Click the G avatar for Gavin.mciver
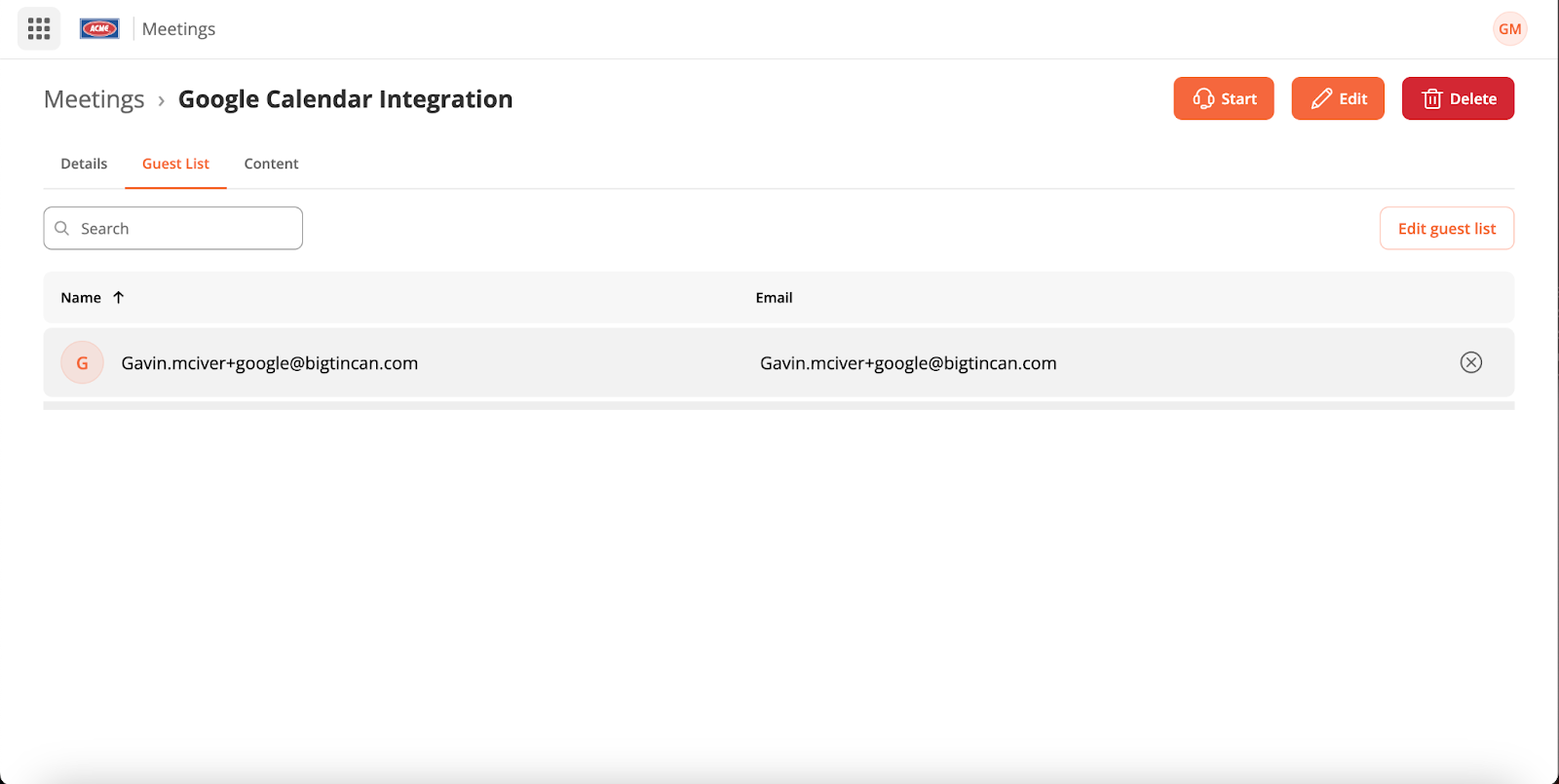Image resolution: width=1559 pixels, height=784 pixels. coord(83,362)
